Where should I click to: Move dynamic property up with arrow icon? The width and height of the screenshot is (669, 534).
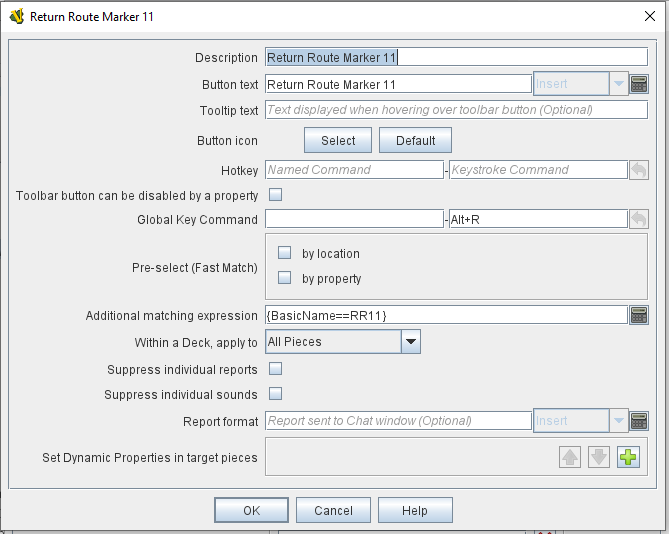click(570, 457)
